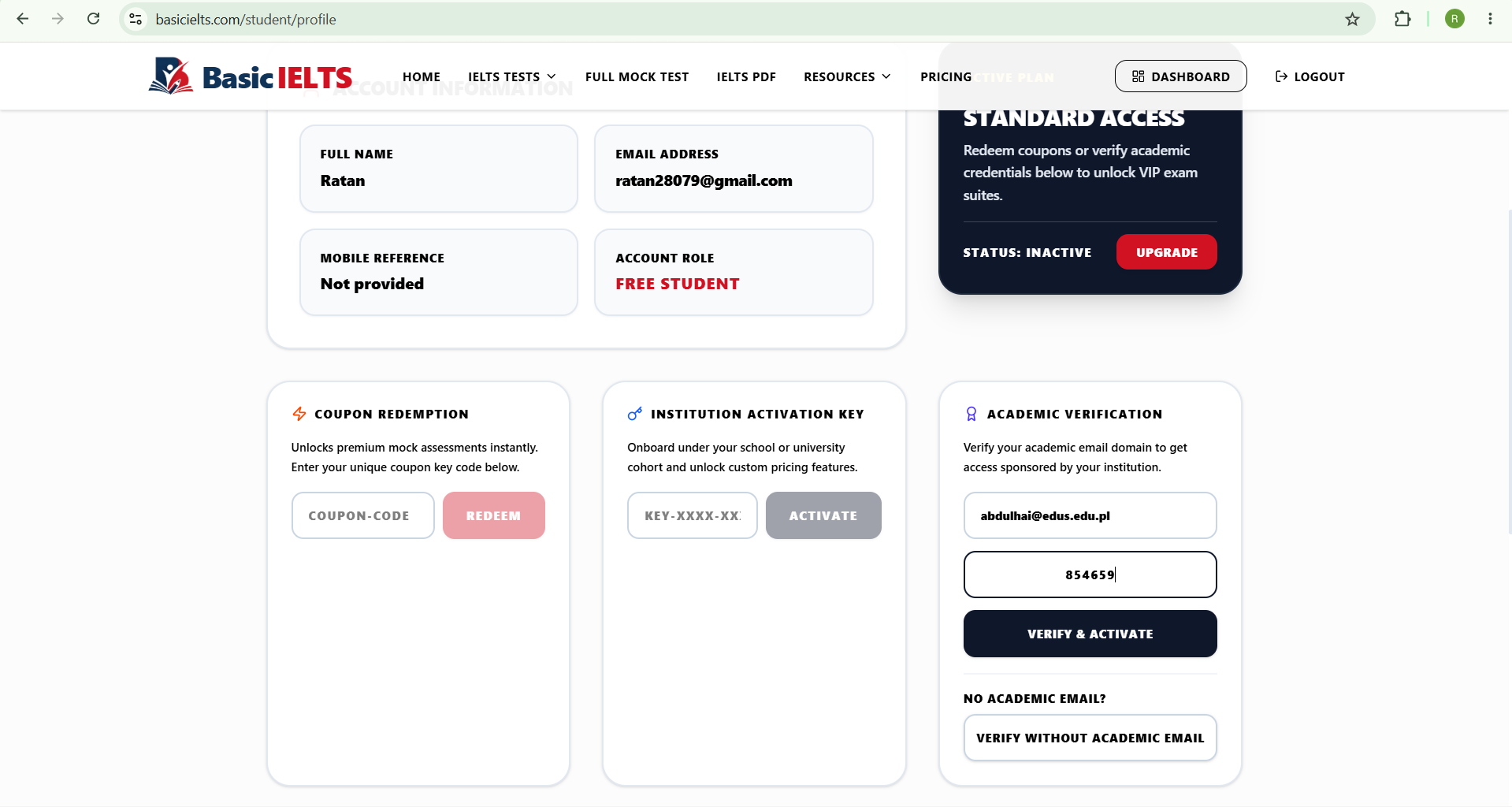The width and height of the screenshot is (1512, 807).
Task: Bookmark this page with star icon
Action: coord(1352,19)
